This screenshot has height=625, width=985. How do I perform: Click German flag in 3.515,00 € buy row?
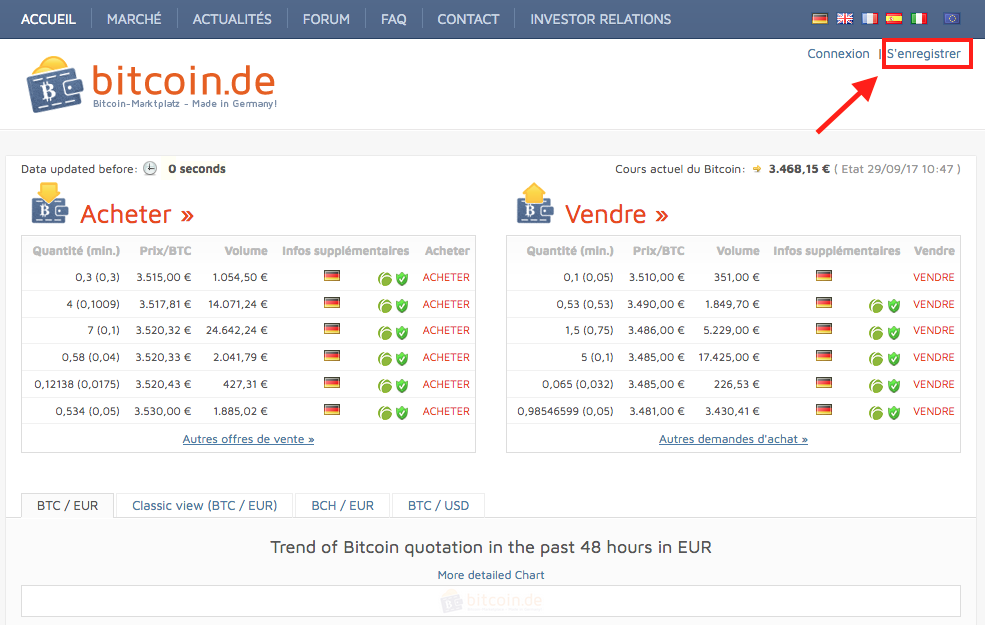tap(332, 275)
